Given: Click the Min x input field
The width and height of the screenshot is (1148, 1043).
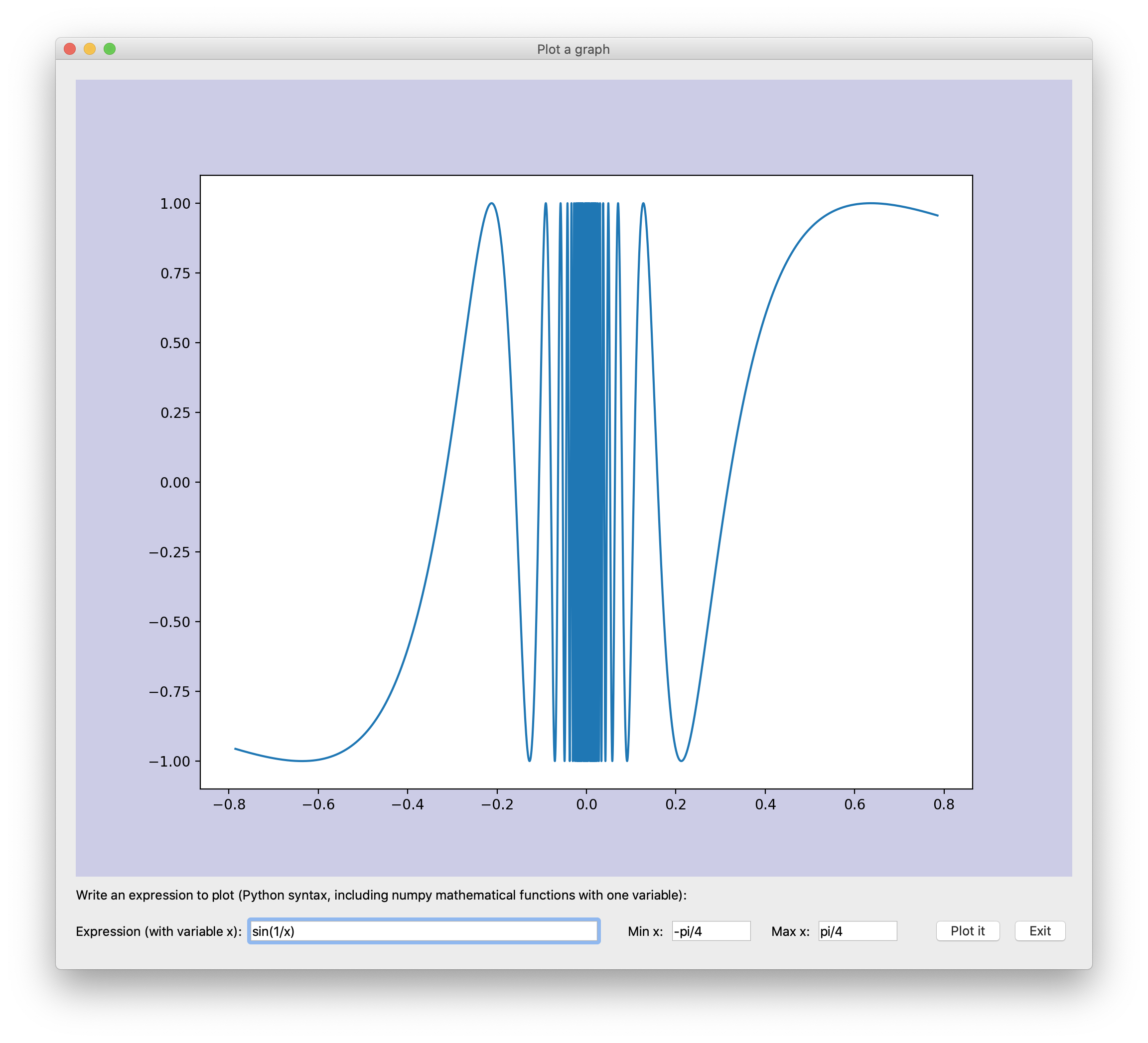Looking at the screenshot, I should 711,931.
